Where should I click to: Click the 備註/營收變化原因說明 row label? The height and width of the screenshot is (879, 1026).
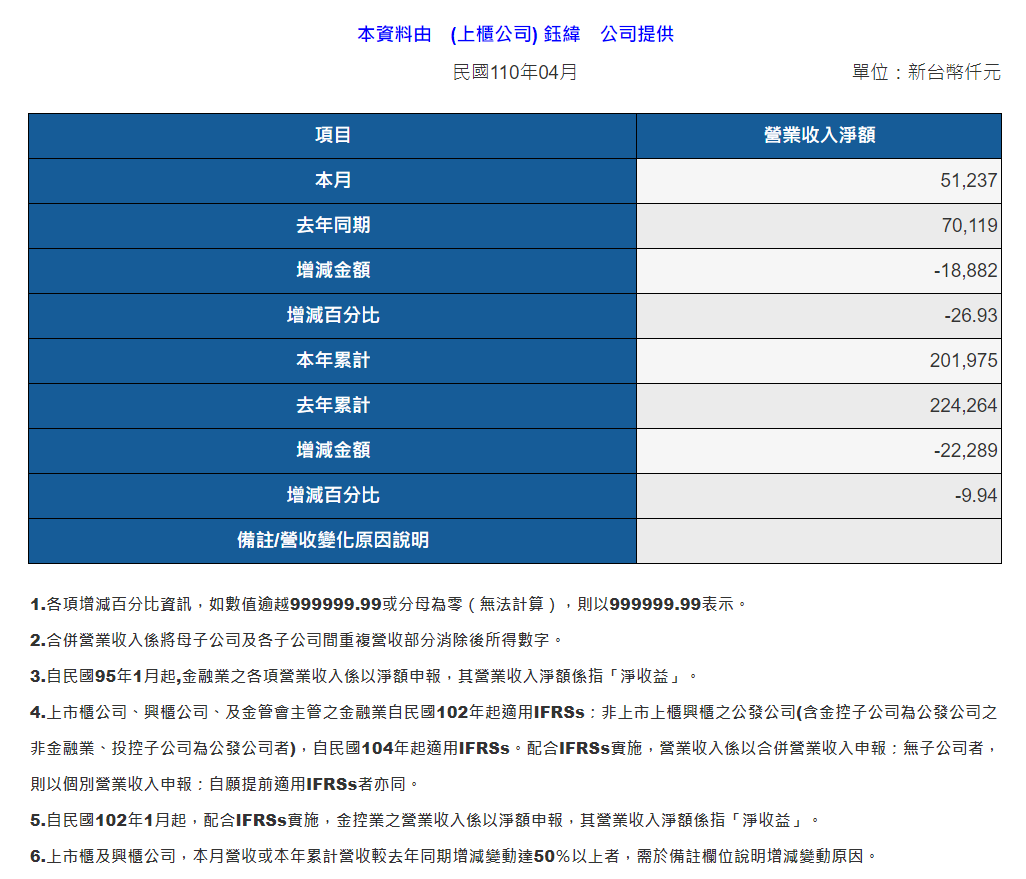[x=332, y=541]
